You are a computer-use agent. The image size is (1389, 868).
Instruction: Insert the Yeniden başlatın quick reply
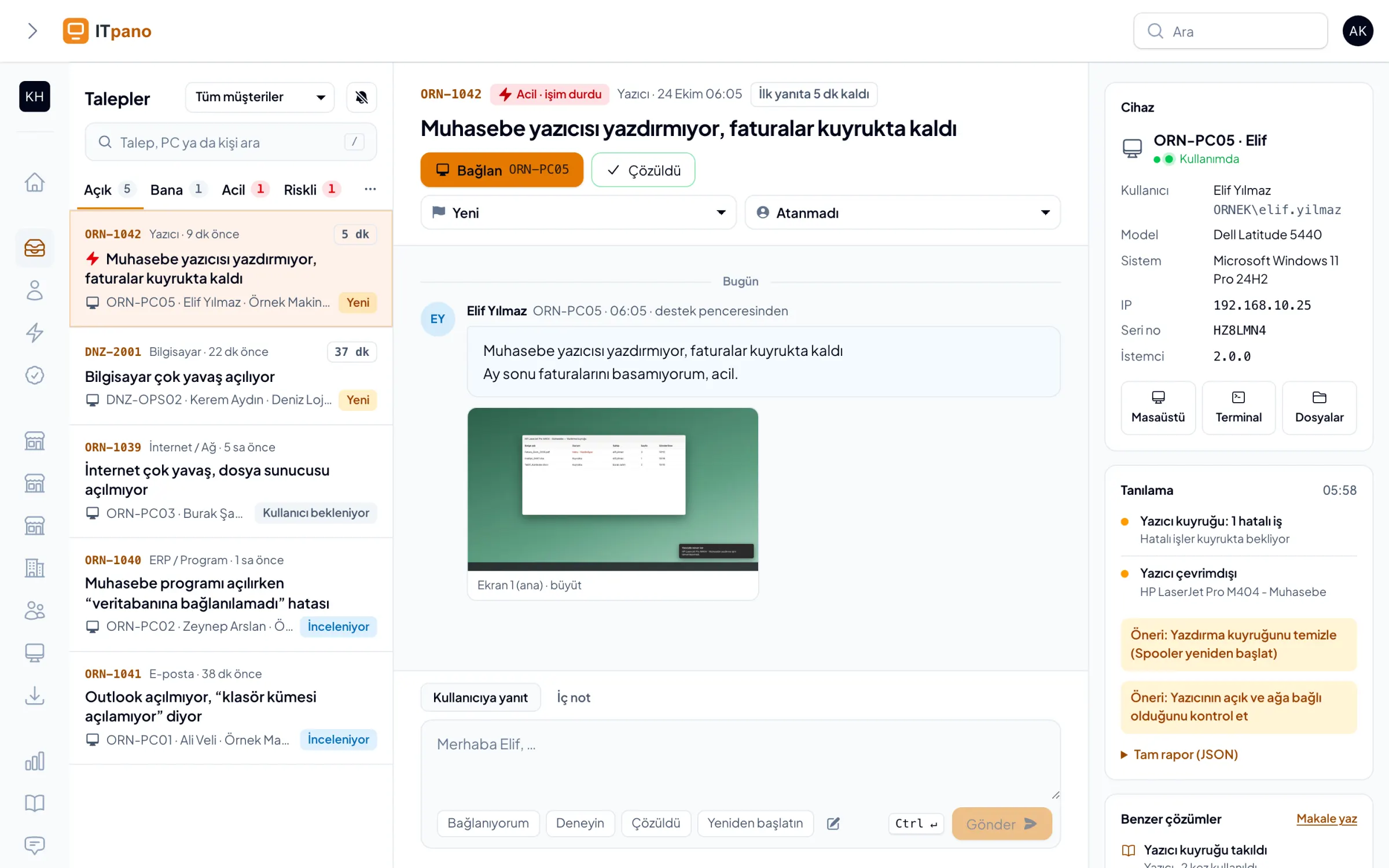click(x=755, y=823)
